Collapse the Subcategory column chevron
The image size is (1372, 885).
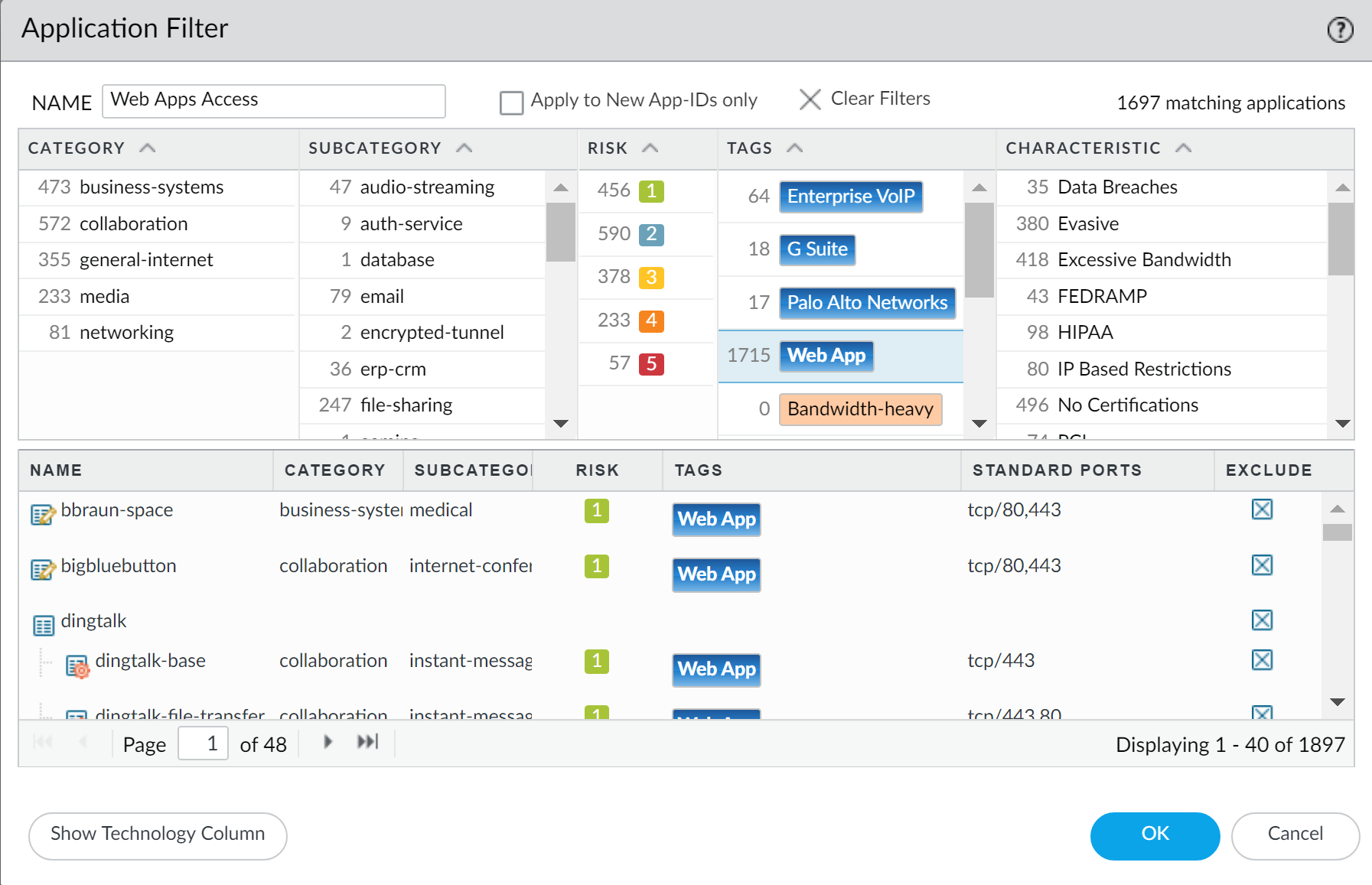coord(464,148)
